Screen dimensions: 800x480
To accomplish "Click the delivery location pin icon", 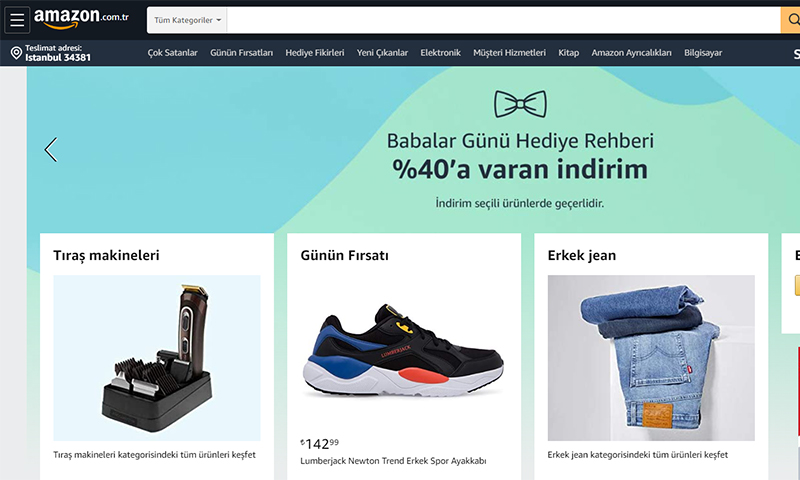I will [x=16, y=53].
